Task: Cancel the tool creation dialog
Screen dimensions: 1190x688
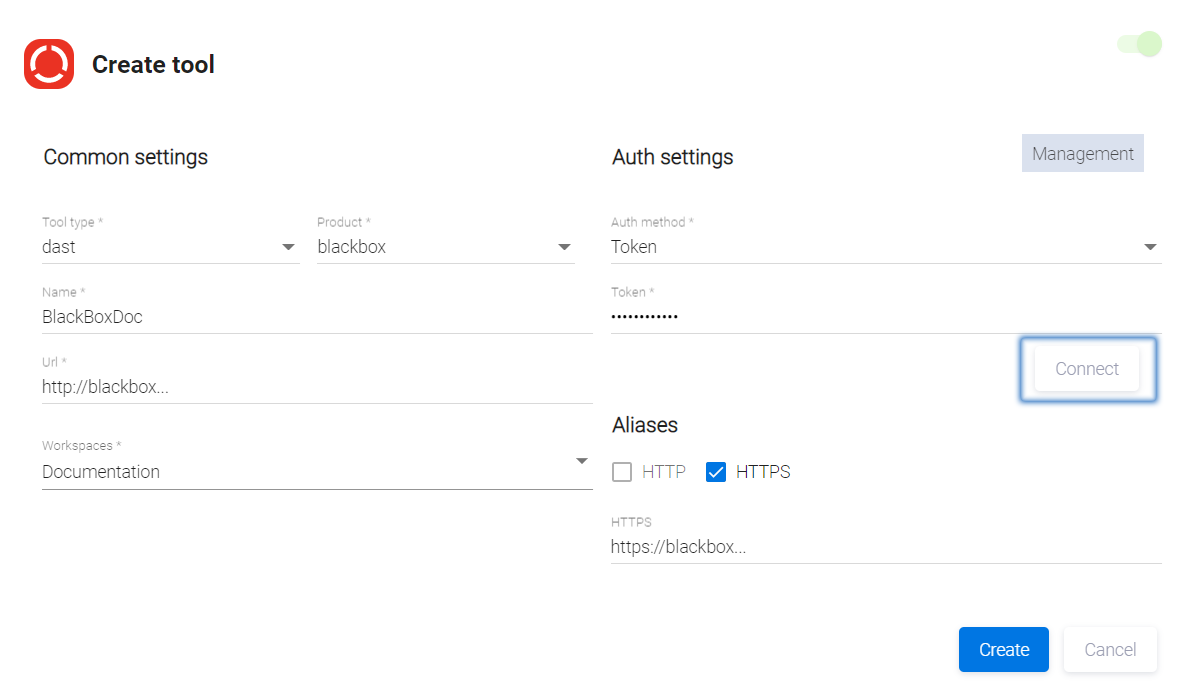Action: point(1110,650)
